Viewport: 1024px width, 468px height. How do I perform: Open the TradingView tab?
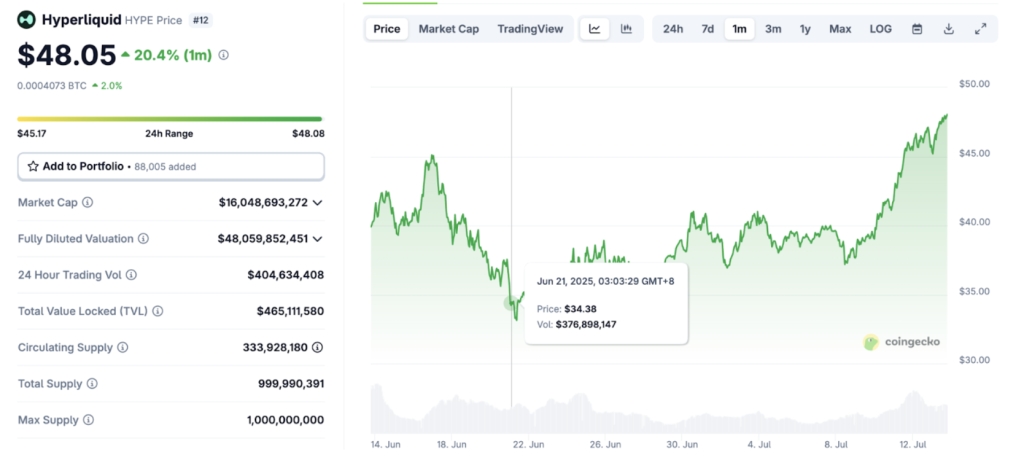pyautogui.click(x=530, y=29)
